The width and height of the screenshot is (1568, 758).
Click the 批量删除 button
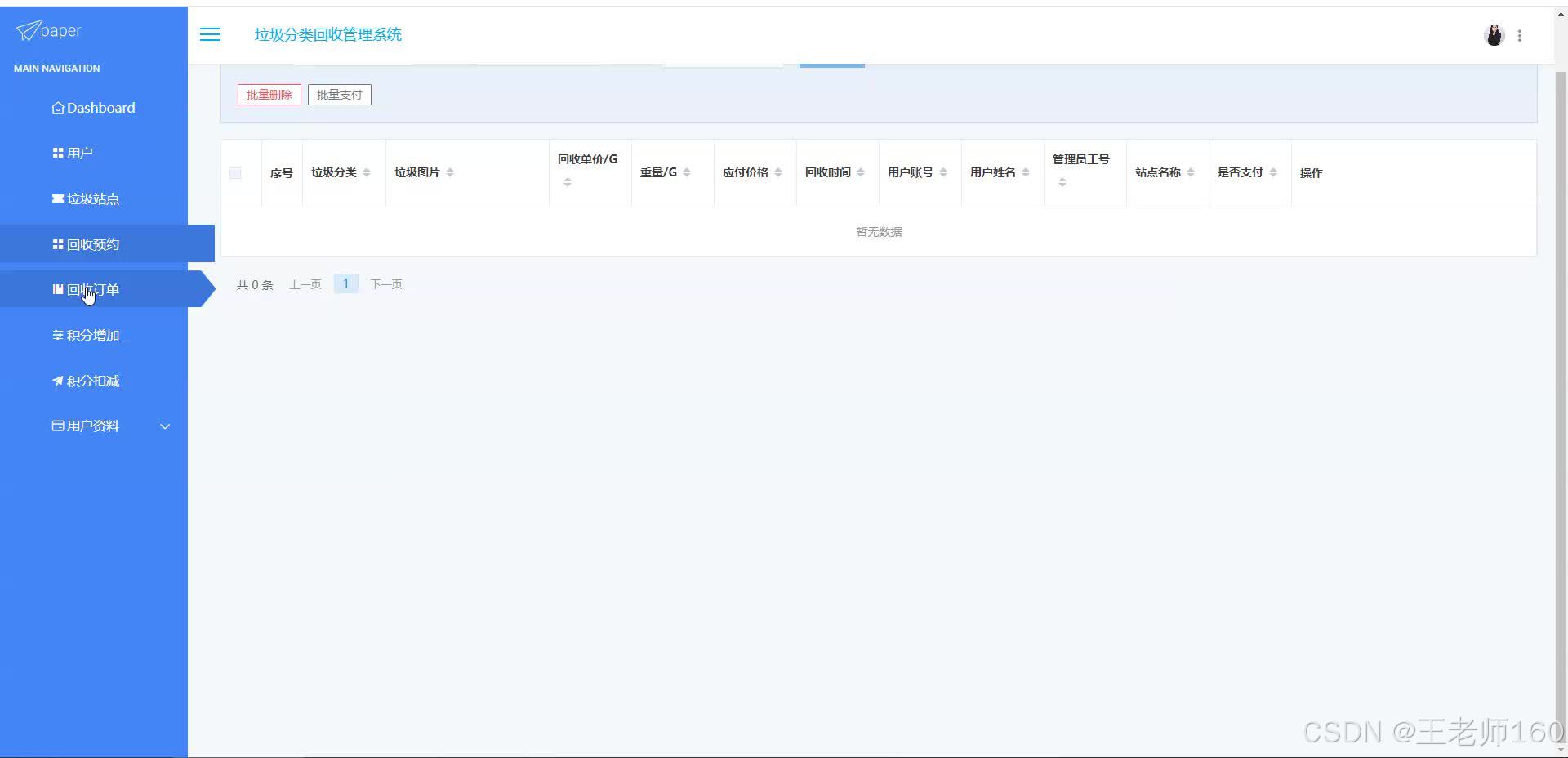coord(269,95)
